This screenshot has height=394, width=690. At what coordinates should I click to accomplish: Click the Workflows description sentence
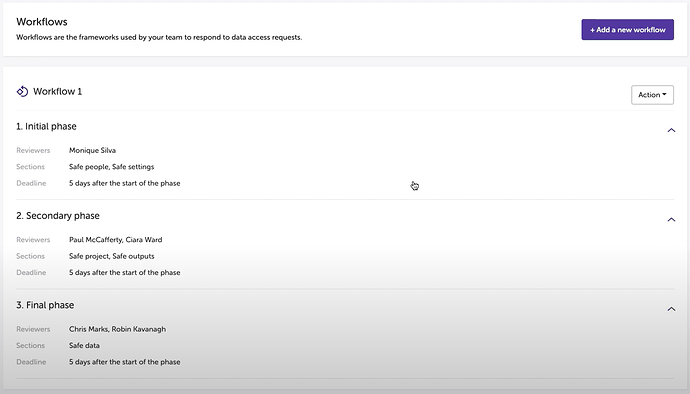159,37
